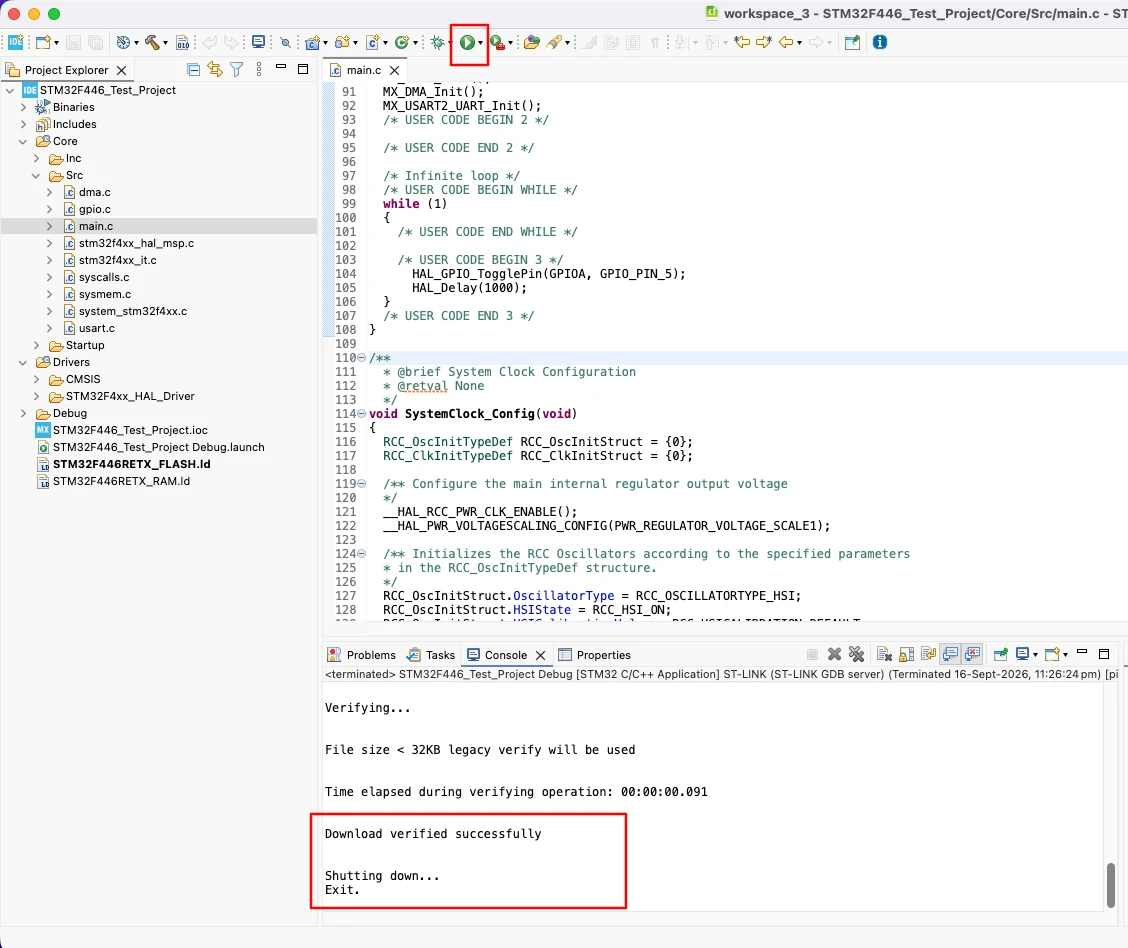Expand the Binaries tree node
This screenshot has height=948, width=1128.
[x=23, y=107]
